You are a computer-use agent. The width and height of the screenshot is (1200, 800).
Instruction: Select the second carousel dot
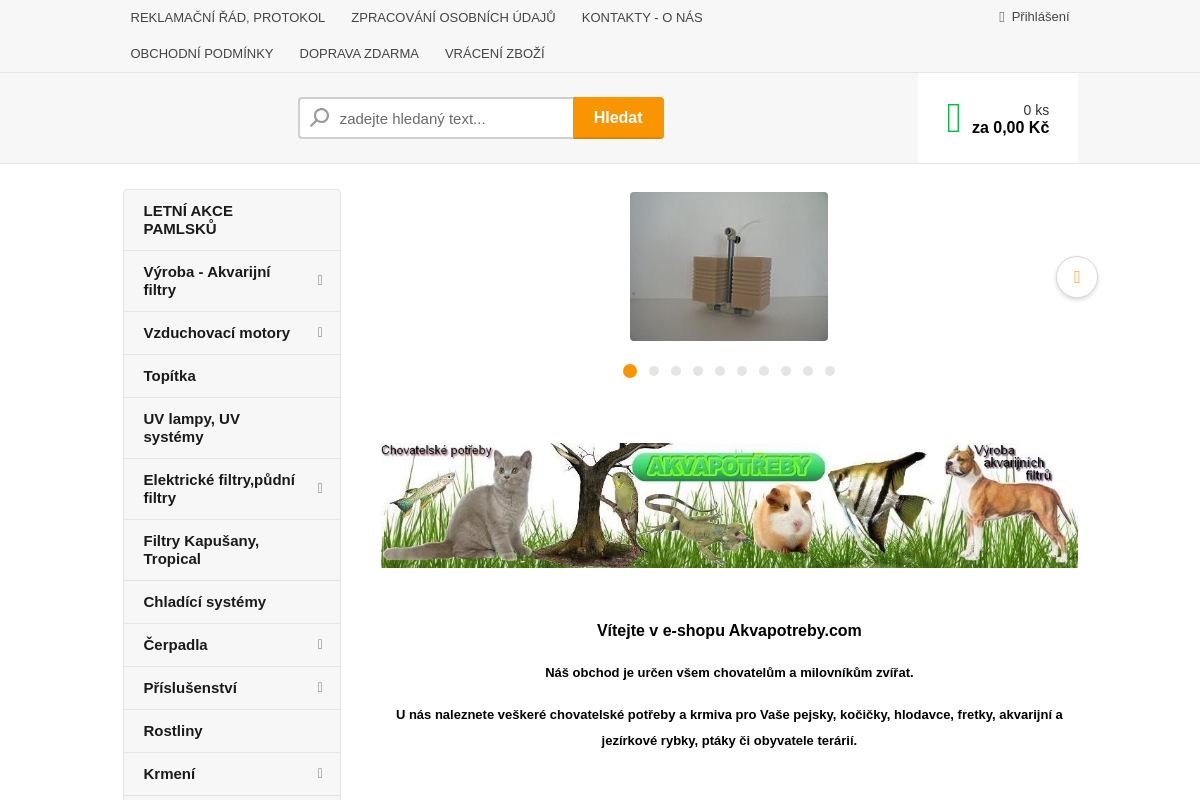tap(654, 371)
